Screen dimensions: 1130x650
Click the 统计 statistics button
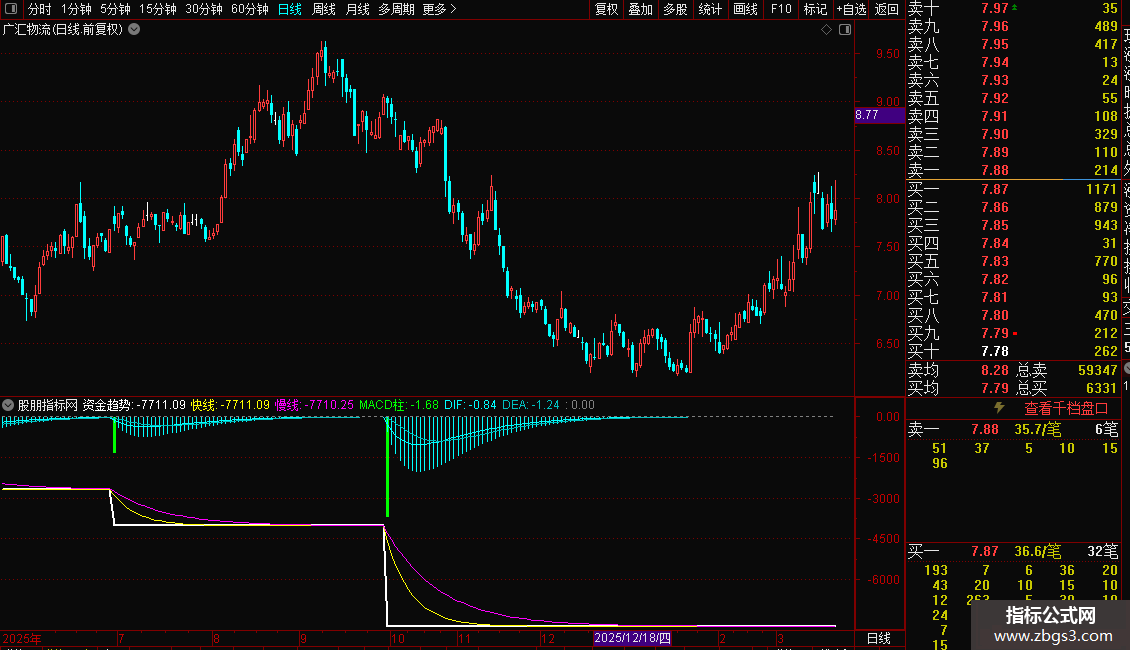point(710,9)
